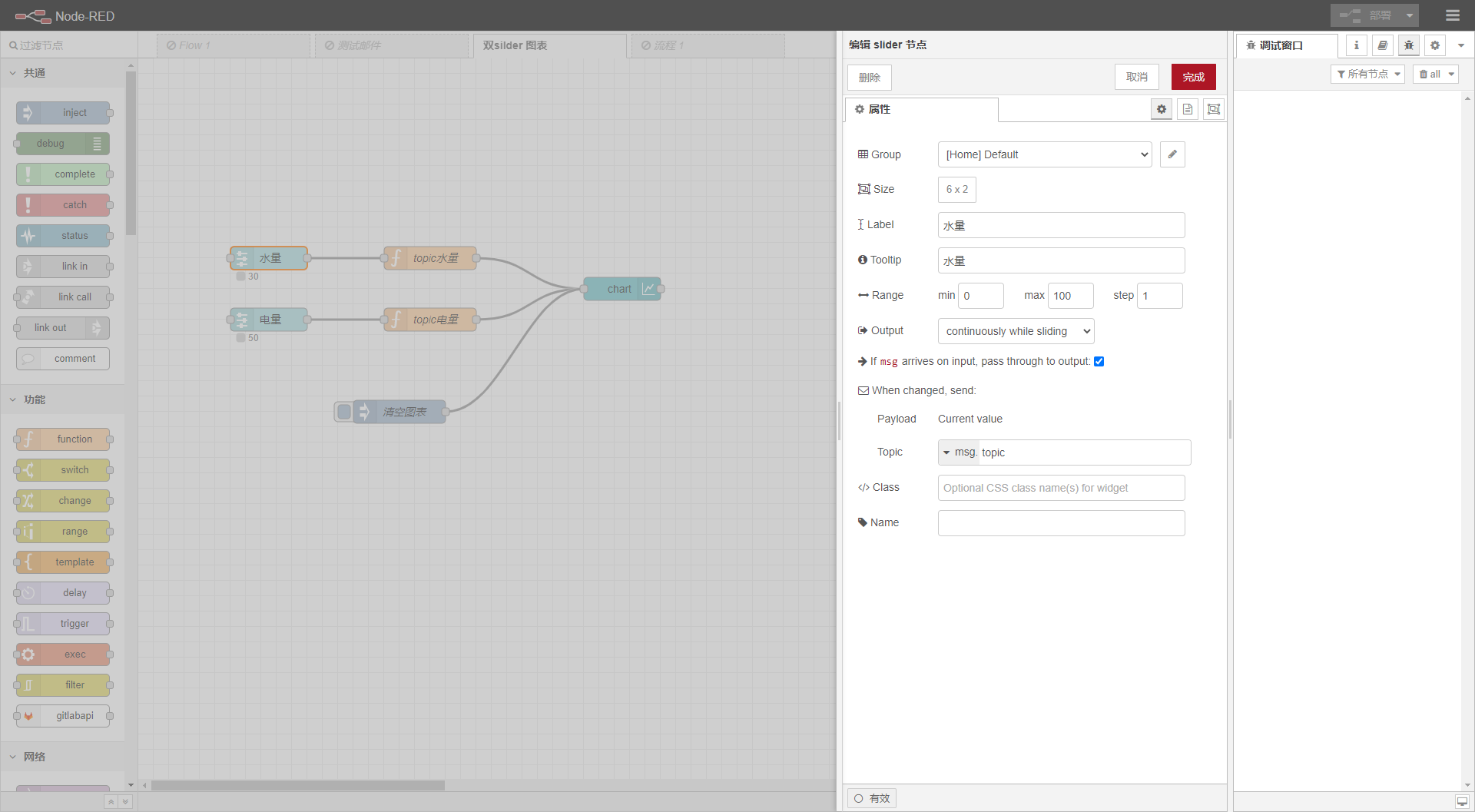Select the Flow 1 tab

click(193, 45)
